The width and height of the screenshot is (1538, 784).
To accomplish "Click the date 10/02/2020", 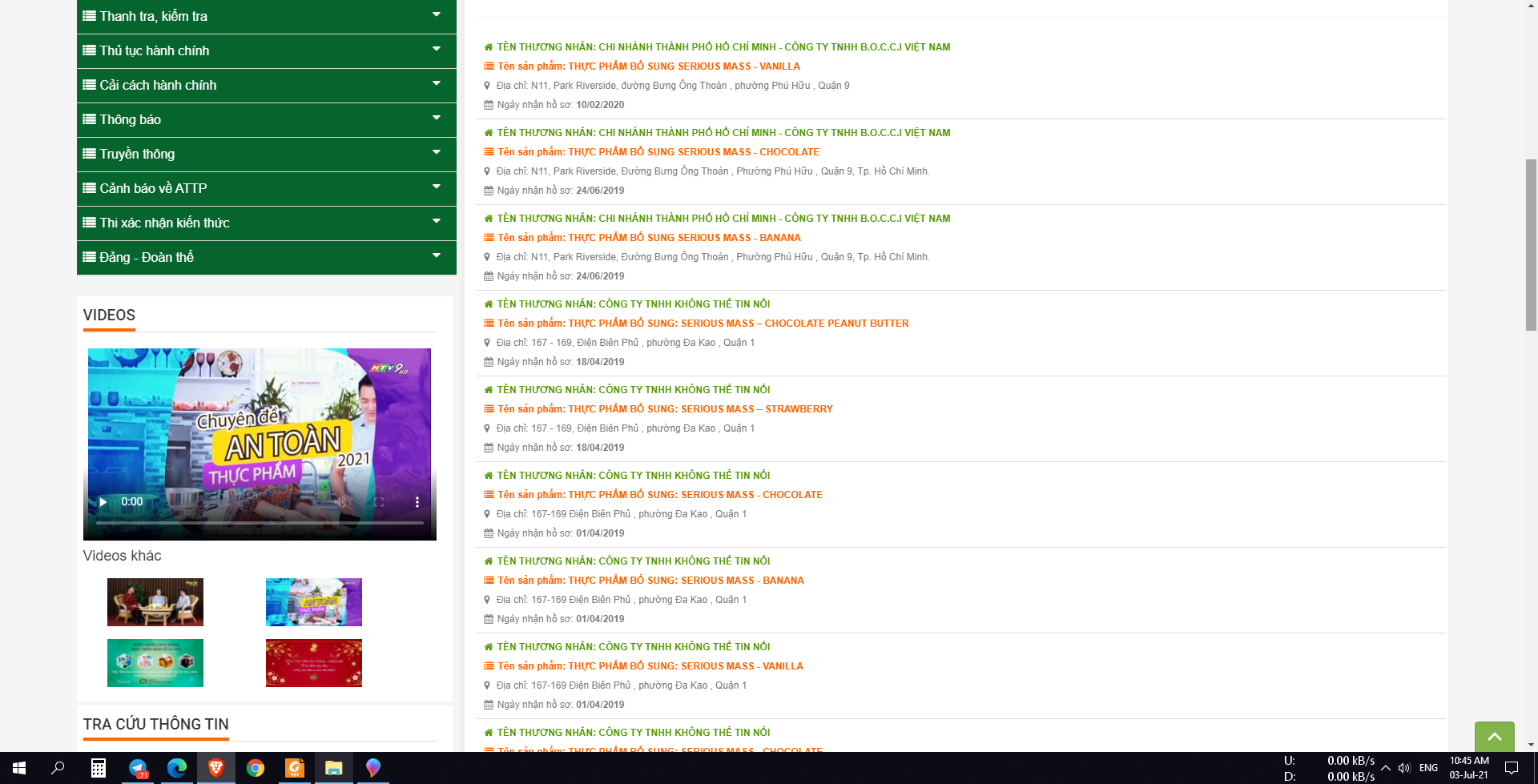I will tap(600, 105).
